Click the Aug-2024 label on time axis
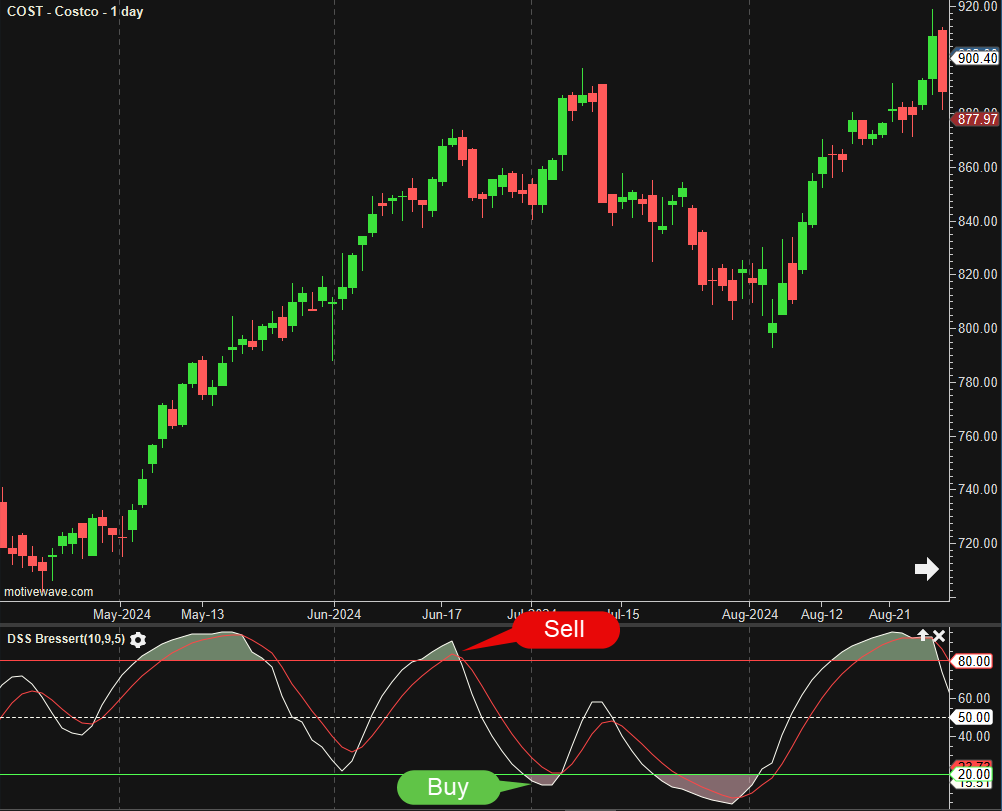The image size is (1002, 811). pos(750,613)
